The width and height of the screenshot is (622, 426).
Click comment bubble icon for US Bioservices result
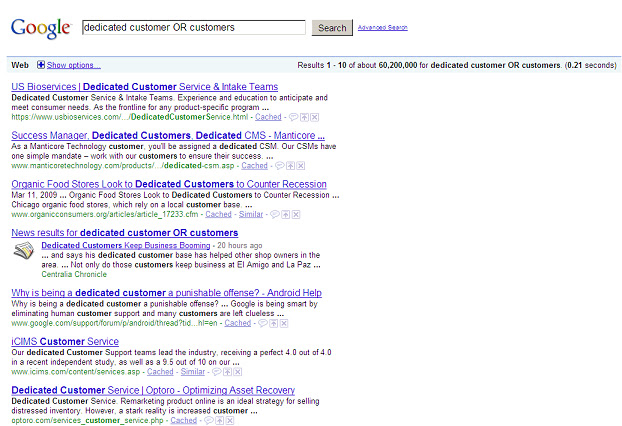tap(294, 117)
